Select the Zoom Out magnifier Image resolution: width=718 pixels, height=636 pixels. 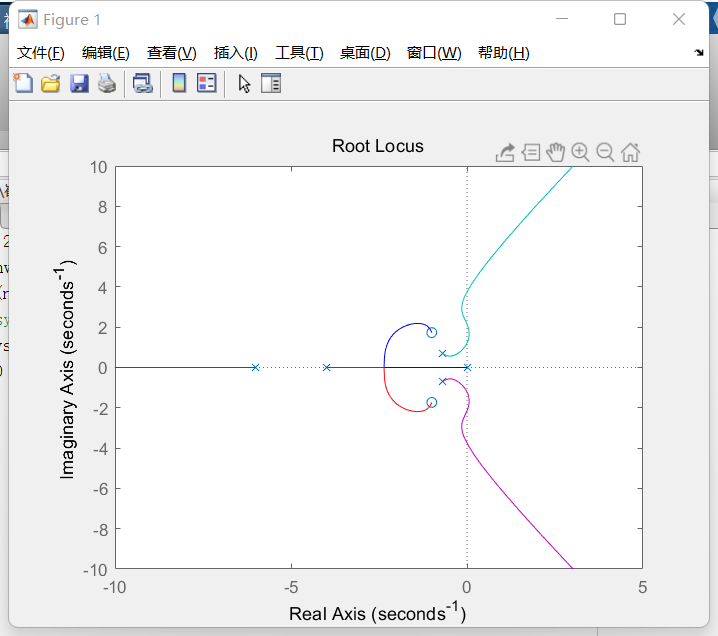pos(605,152)
